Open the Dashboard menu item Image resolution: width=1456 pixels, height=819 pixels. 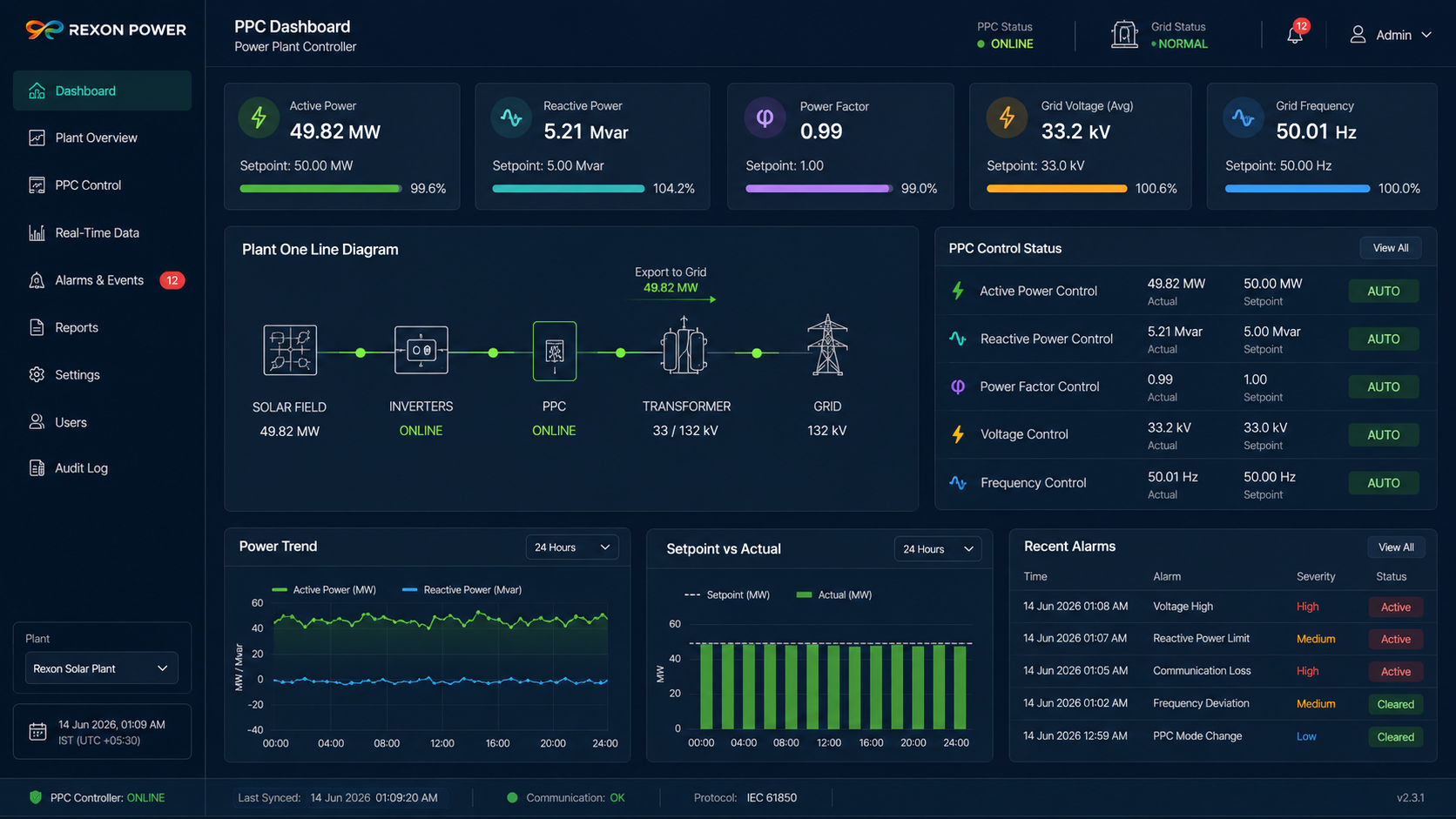pos(102,91)
